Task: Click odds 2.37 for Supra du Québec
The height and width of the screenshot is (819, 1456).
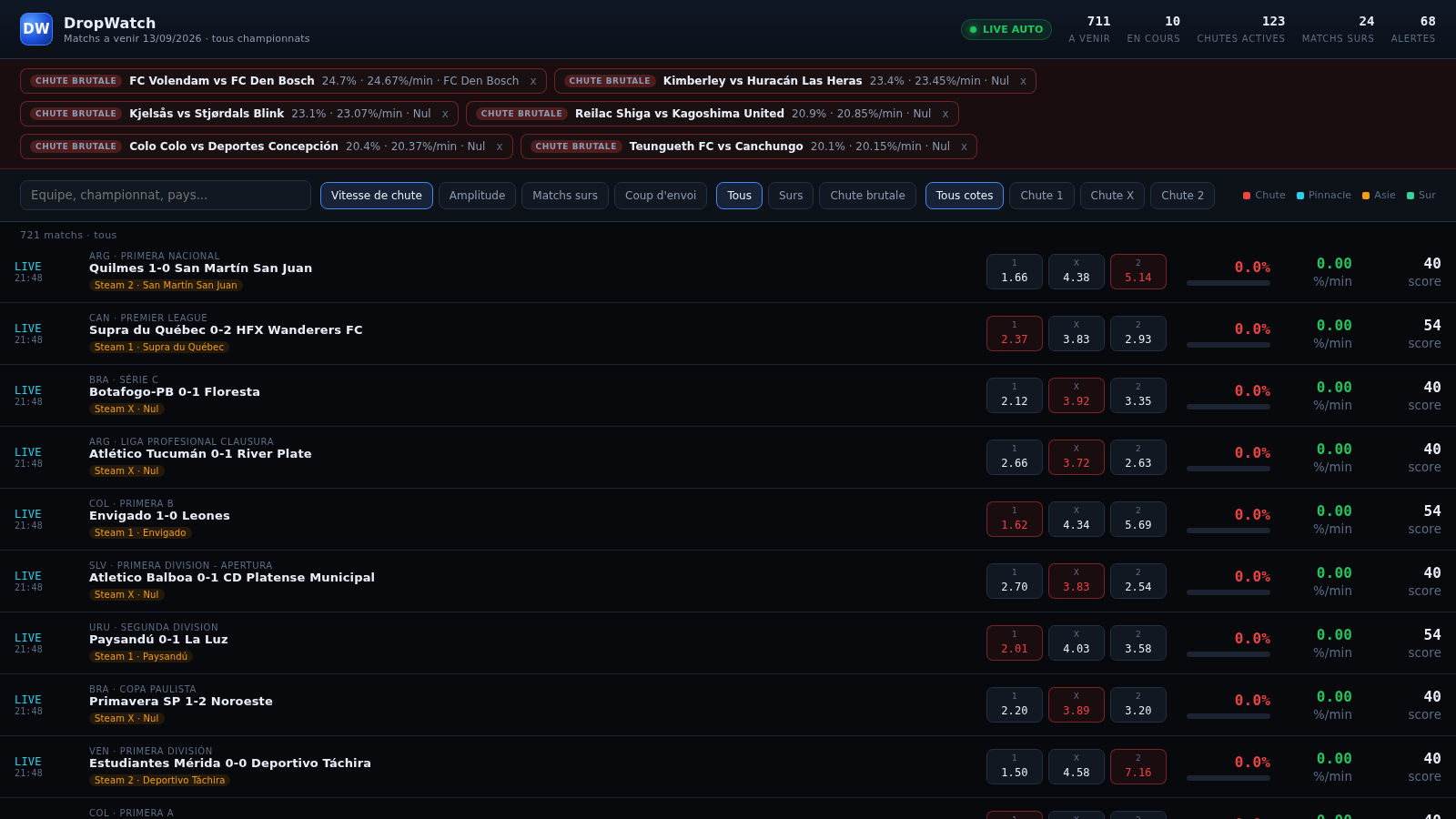Action: pyautogui.click(x=1015, y=334)
